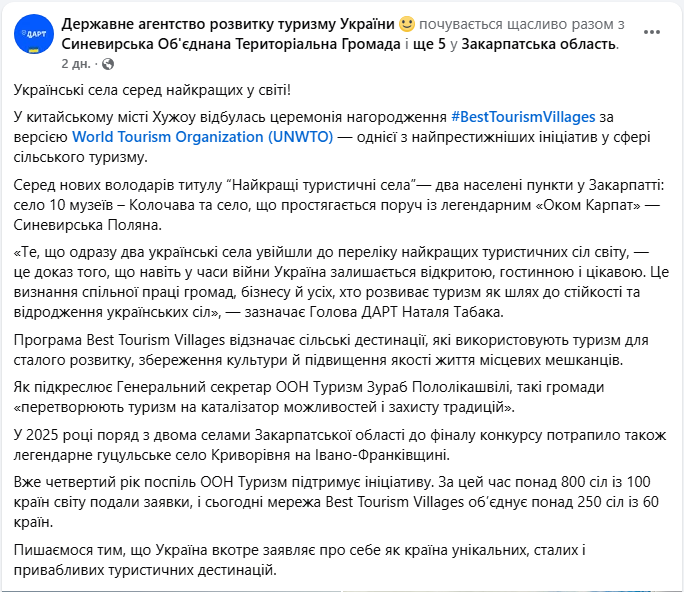Click the paragraph about село Криворівня
684x592 pixels.
pyautogui.click(x=330, y=444)
